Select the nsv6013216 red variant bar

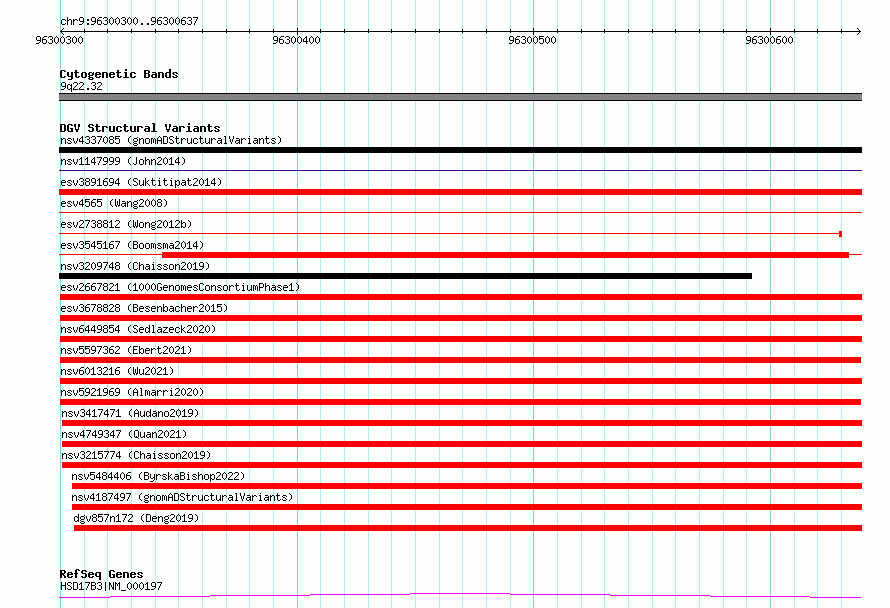click(x=460, y=381)
